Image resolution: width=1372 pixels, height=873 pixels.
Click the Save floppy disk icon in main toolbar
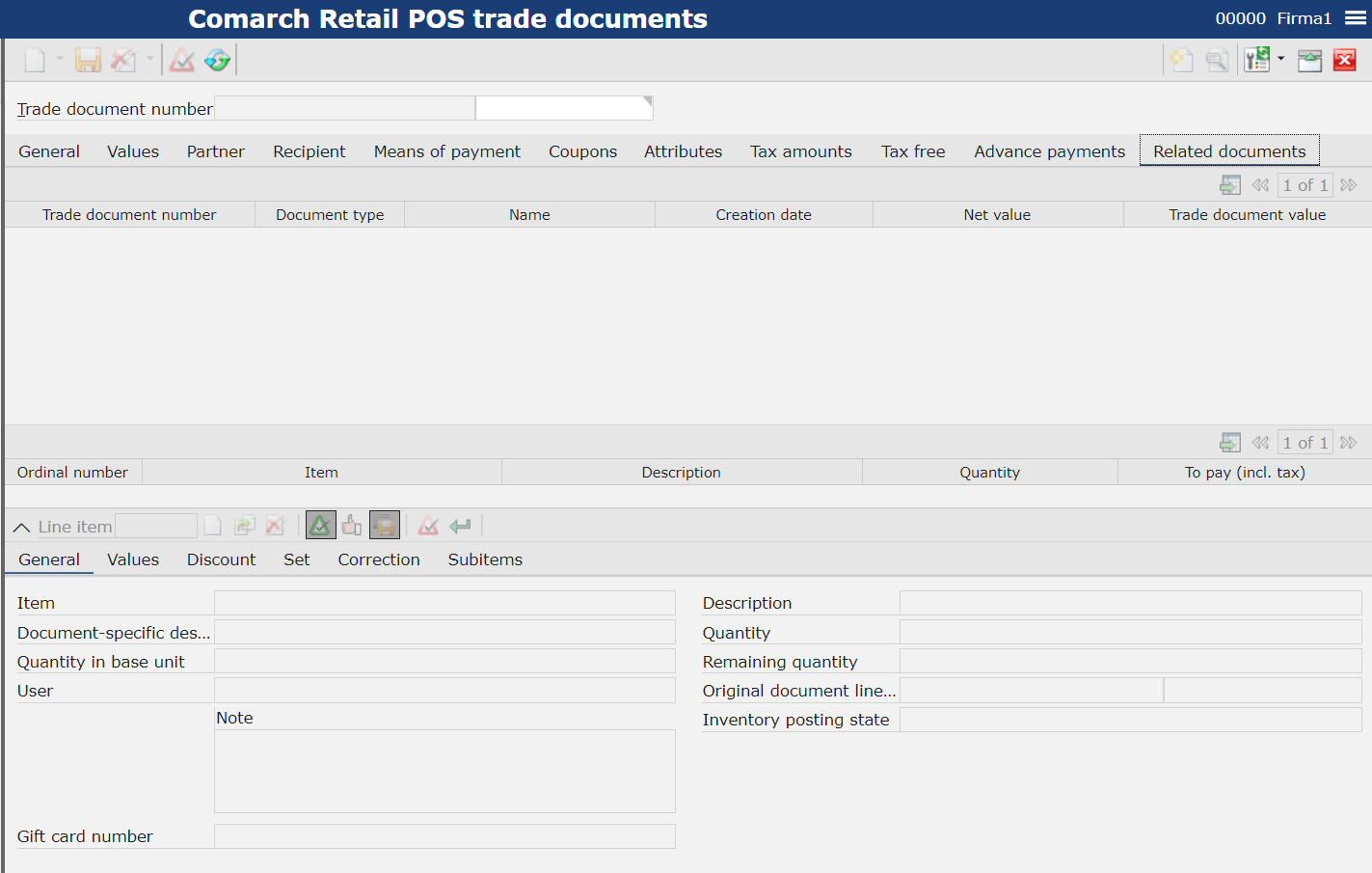89,60
